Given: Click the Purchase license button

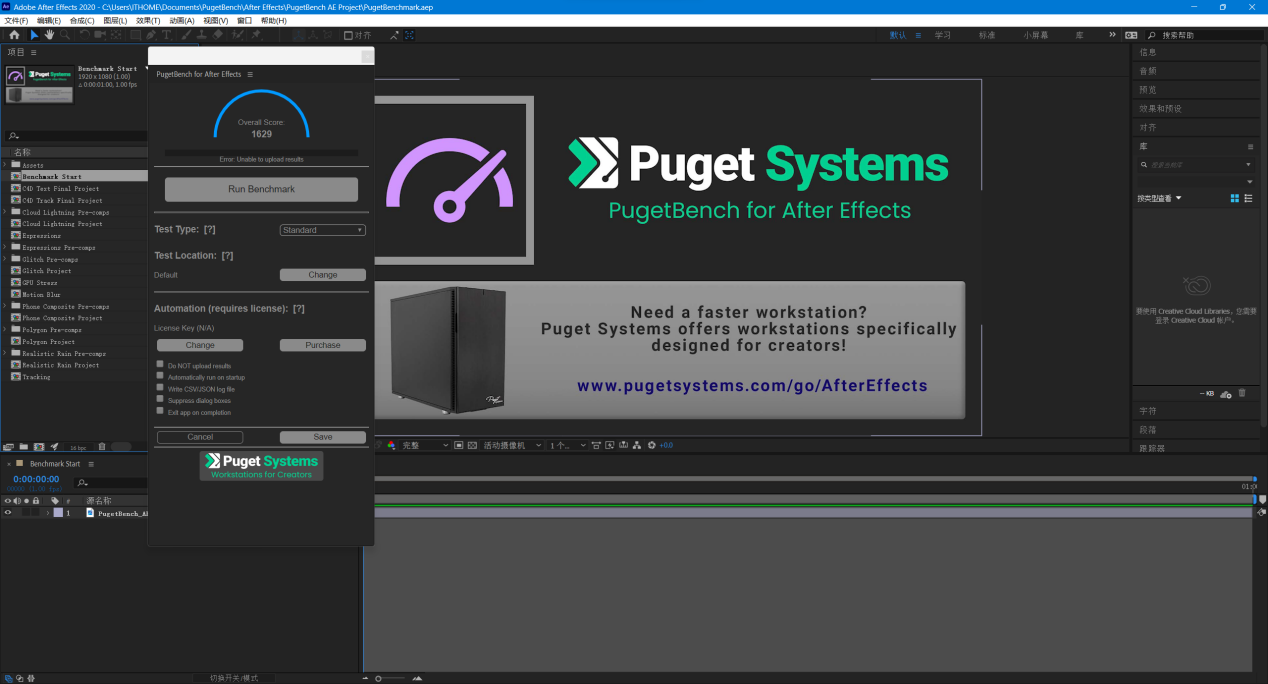Looking at the screenshot, I should tap(322, 345).
